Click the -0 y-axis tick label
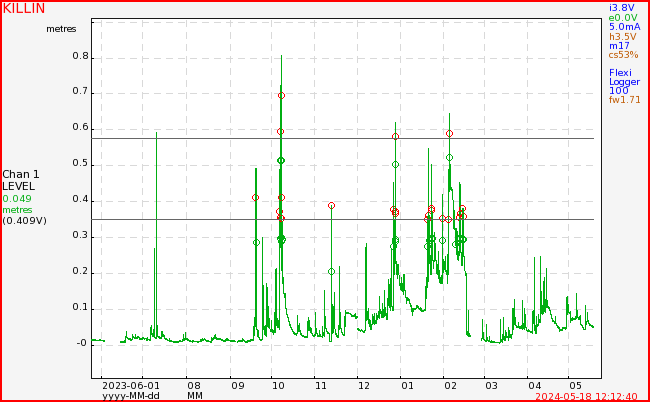The width and height of the screenshot is (650, 402). click(x=82, y=343)
